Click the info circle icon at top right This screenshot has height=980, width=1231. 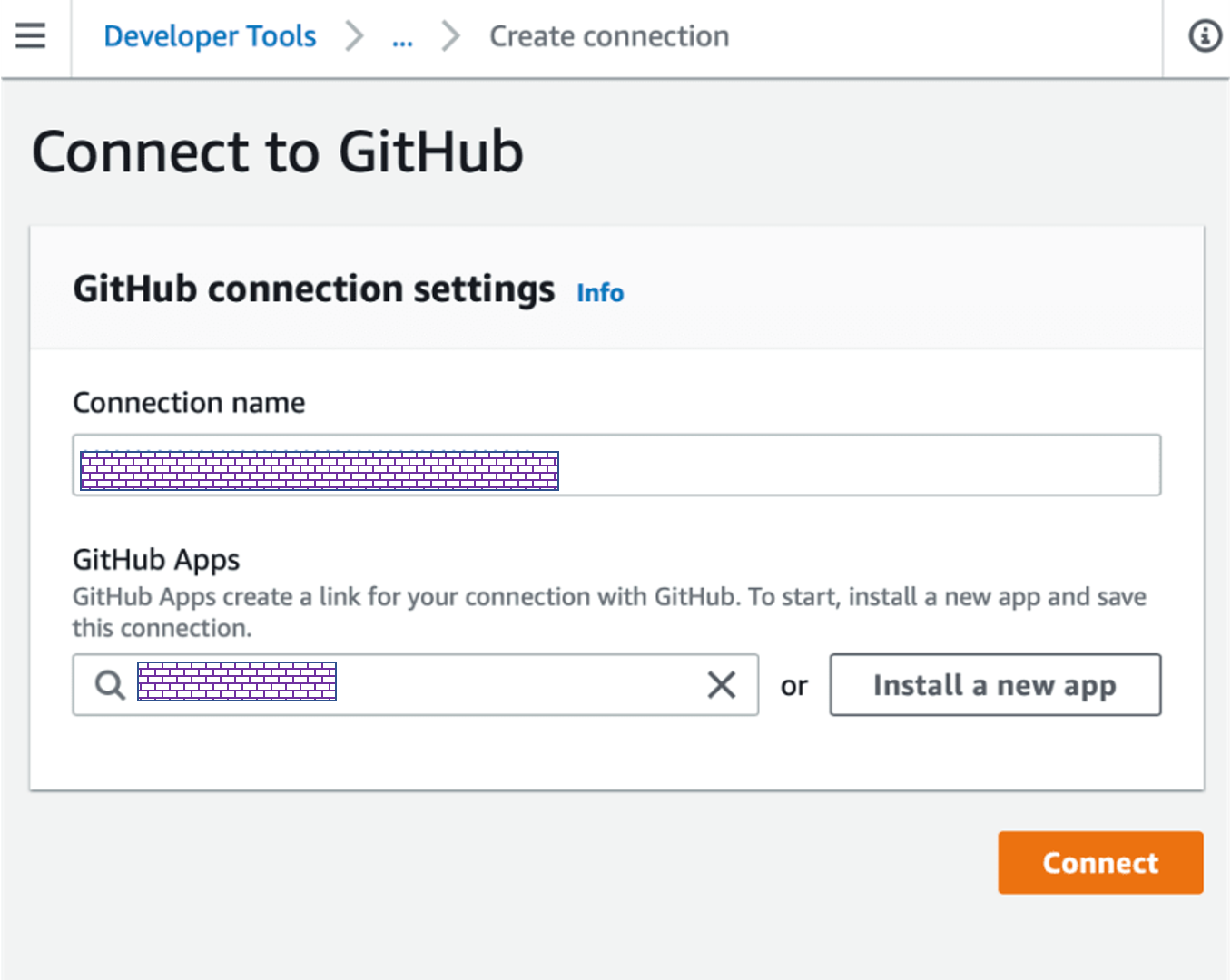pos(1205,36)
